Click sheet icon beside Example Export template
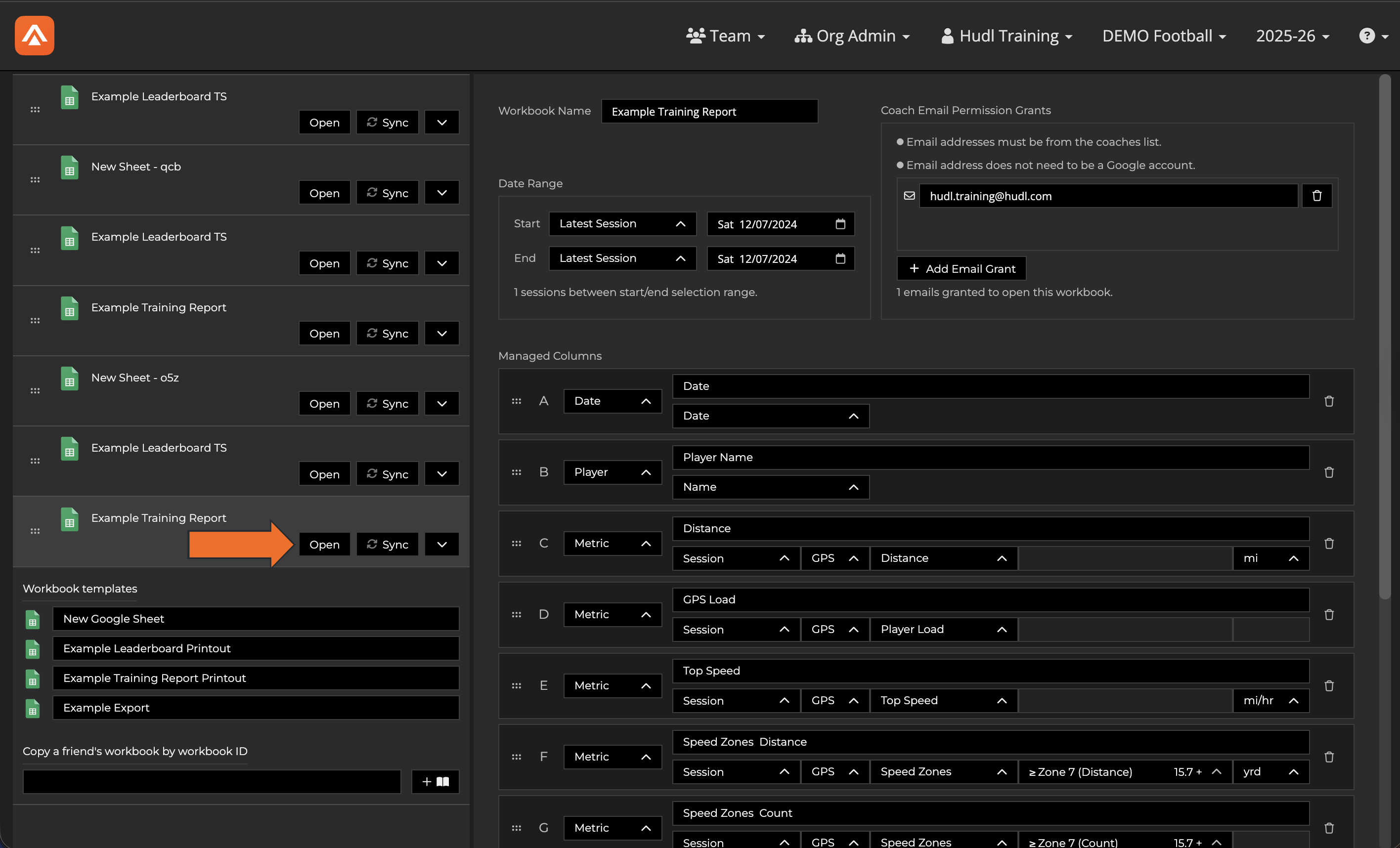This screenshot has height=848, width=1400. click(33, 708)
